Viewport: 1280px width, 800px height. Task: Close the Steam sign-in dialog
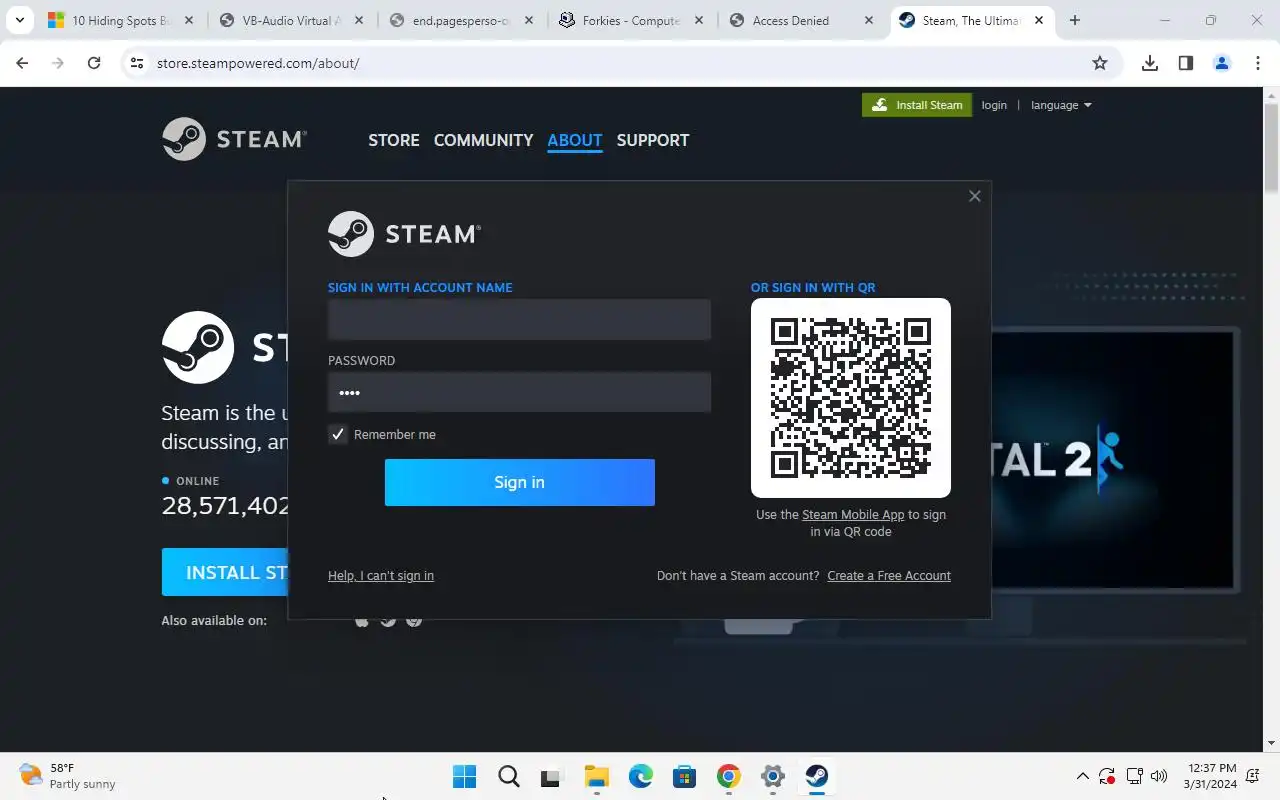[975, 196]
